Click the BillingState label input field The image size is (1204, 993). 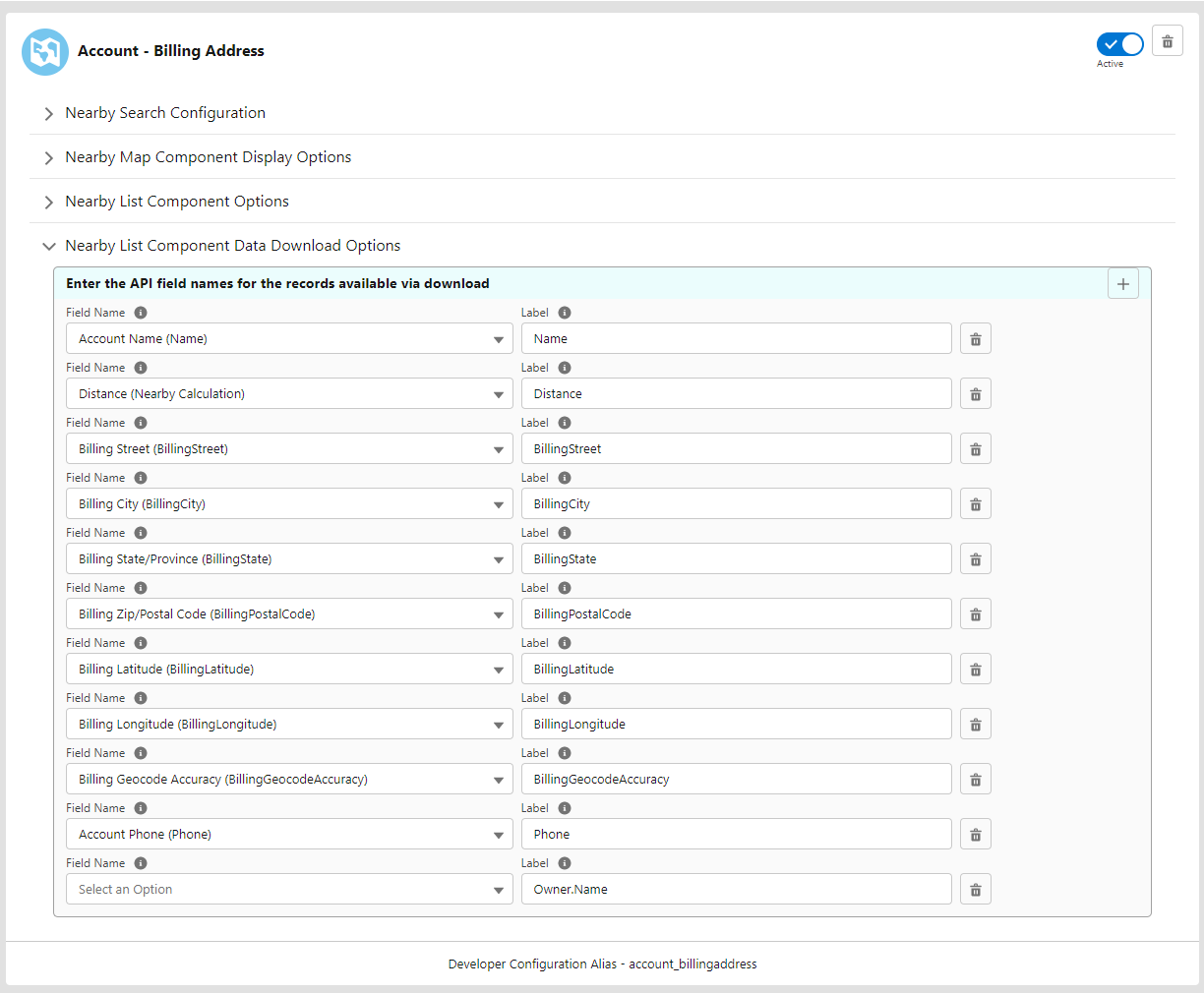click(736, 558)
